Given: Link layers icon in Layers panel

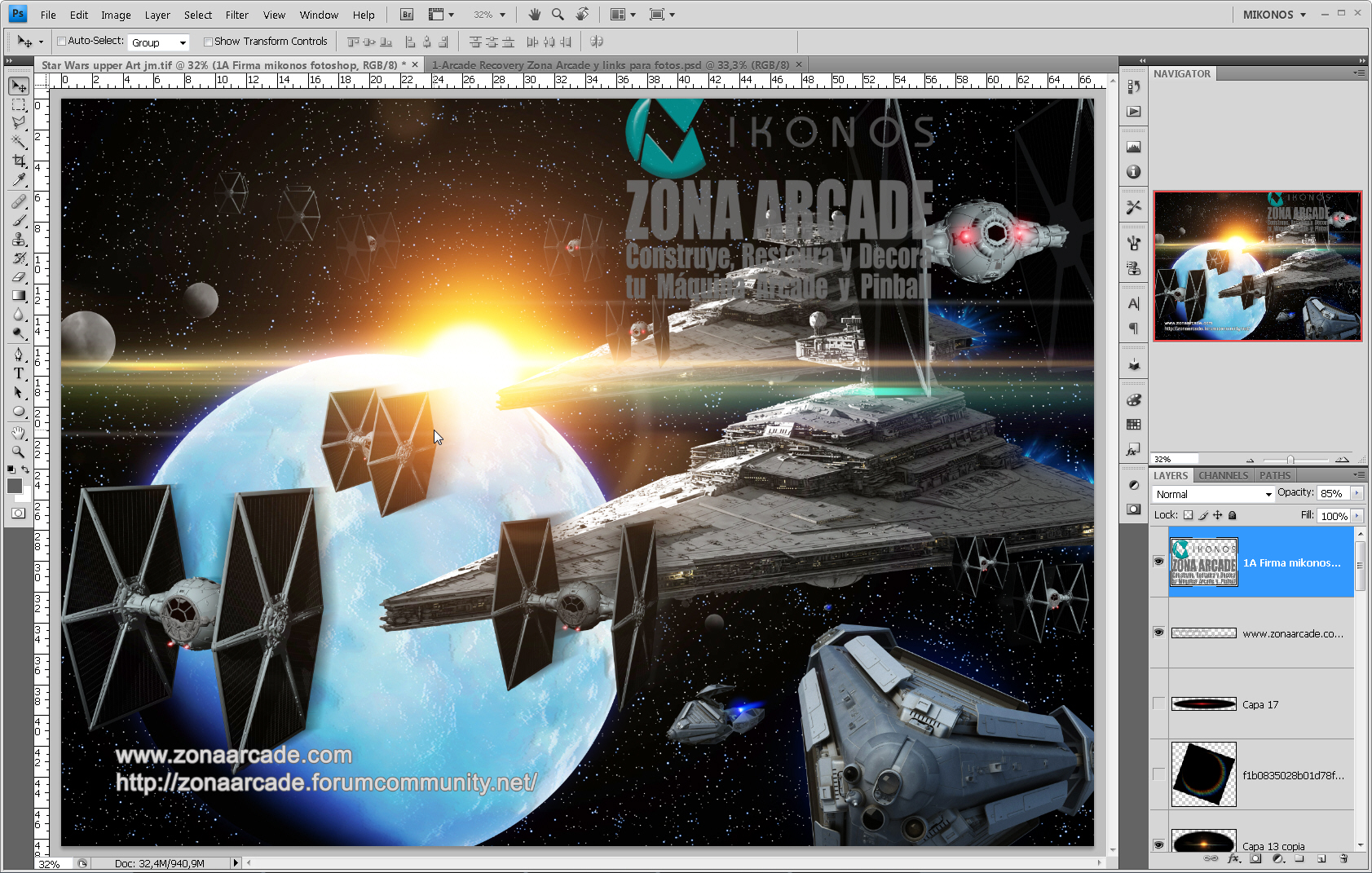Looking at the screenshot, I should (1211, 858).
